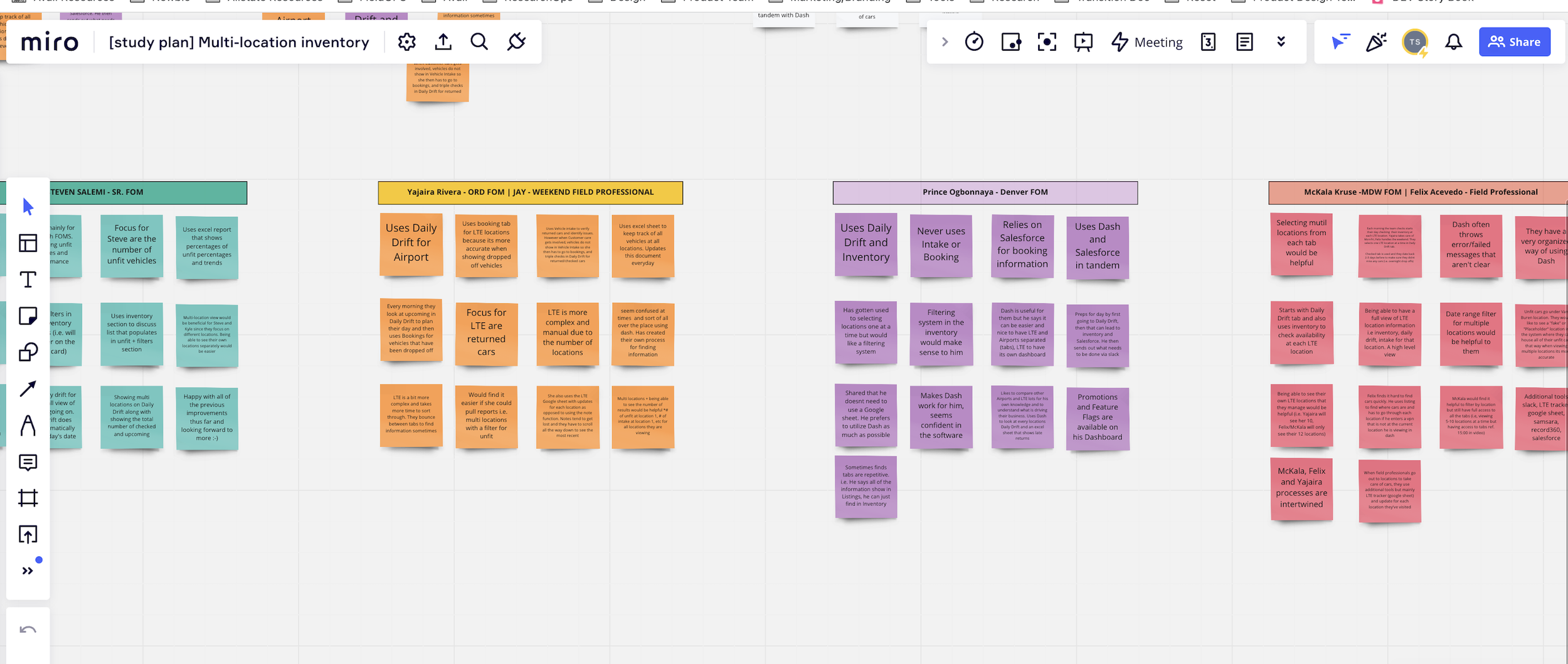This screenshot has width=1568, height=664.
Task: Select the Frame tool
Action: click(x=28, y=498)
